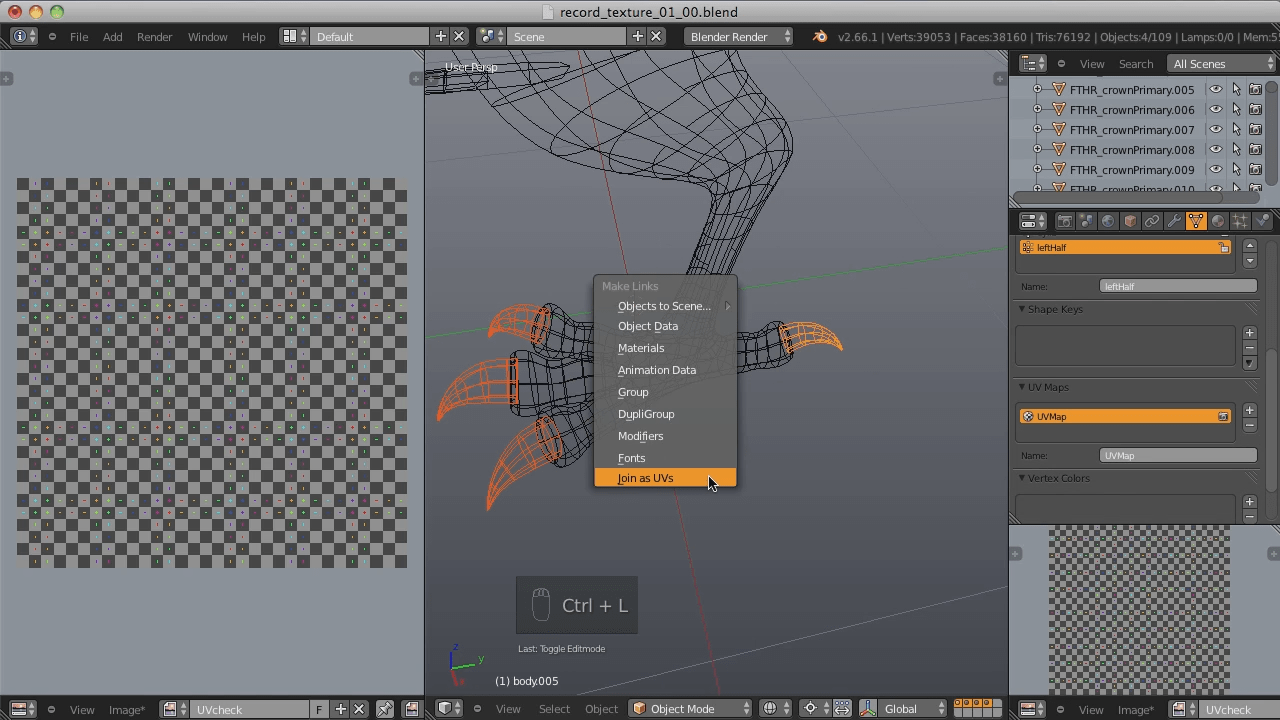Add a new UV map with plus button
1280x720 pixels.
click(x=1249, y=411)
